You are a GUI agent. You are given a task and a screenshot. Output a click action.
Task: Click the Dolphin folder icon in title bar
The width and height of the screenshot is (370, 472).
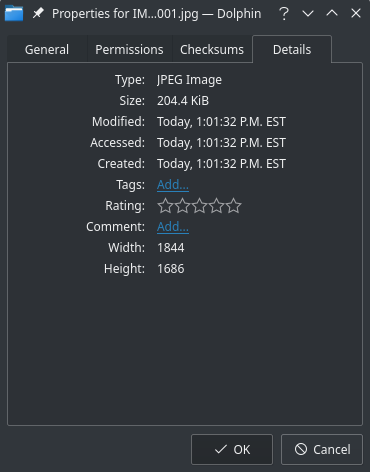coord(14,14)
